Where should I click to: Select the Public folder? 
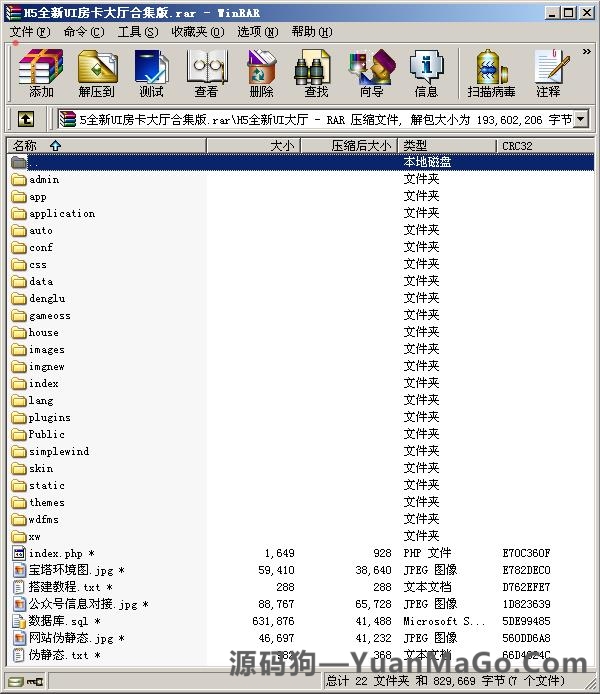38,434
